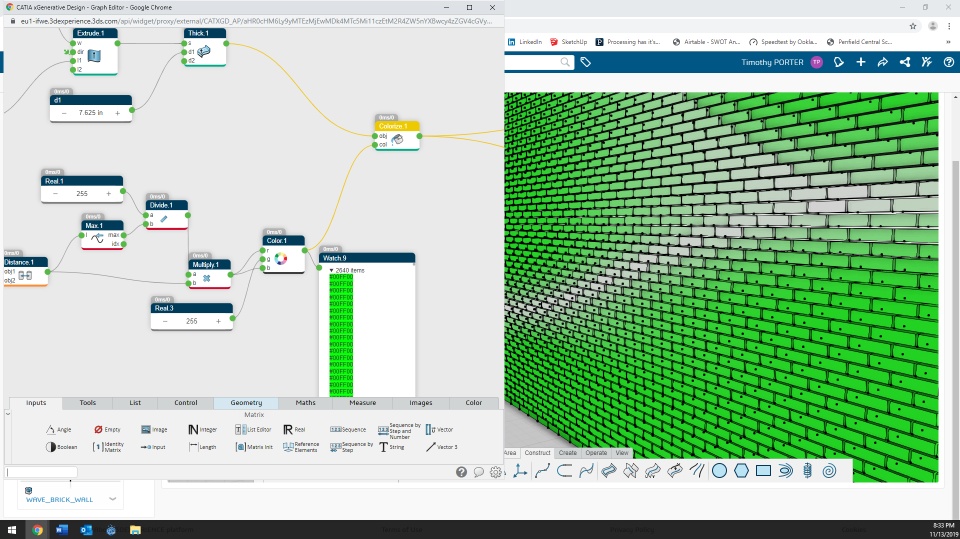Click Timothy PORTER user name
The width and height of the screenshot is (960, 539).
coord(772,62)
